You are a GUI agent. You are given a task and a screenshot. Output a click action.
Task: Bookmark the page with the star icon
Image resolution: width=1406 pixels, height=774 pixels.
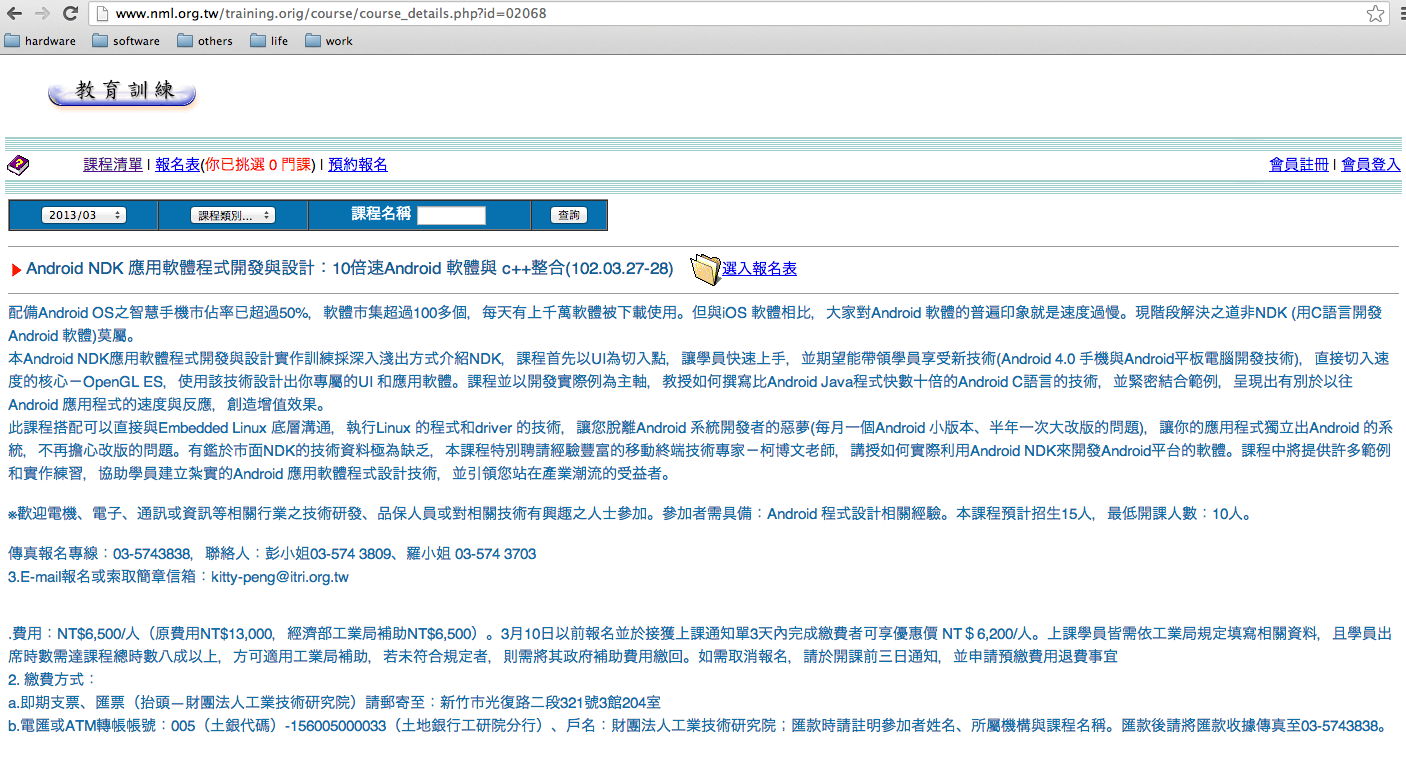[x=1376, y=14]
